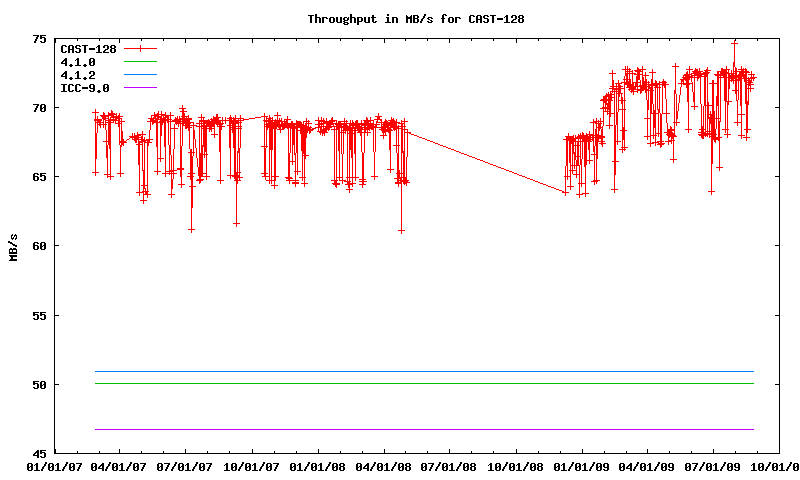This screenshot has width=800, height=480.
Task: Click the 45 tick label on y-axis
Action: (39, 453)
